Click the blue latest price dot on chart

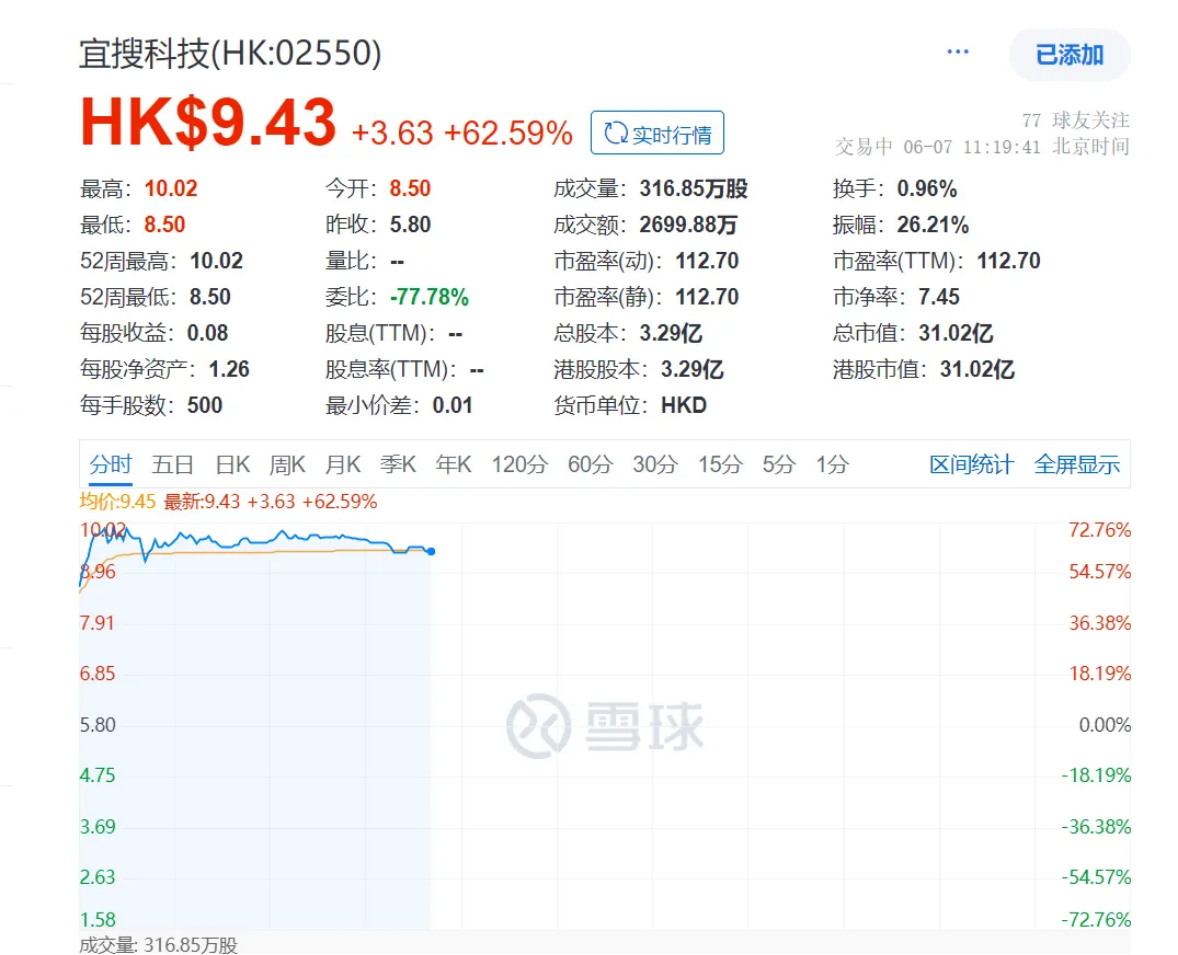(431, 551)
